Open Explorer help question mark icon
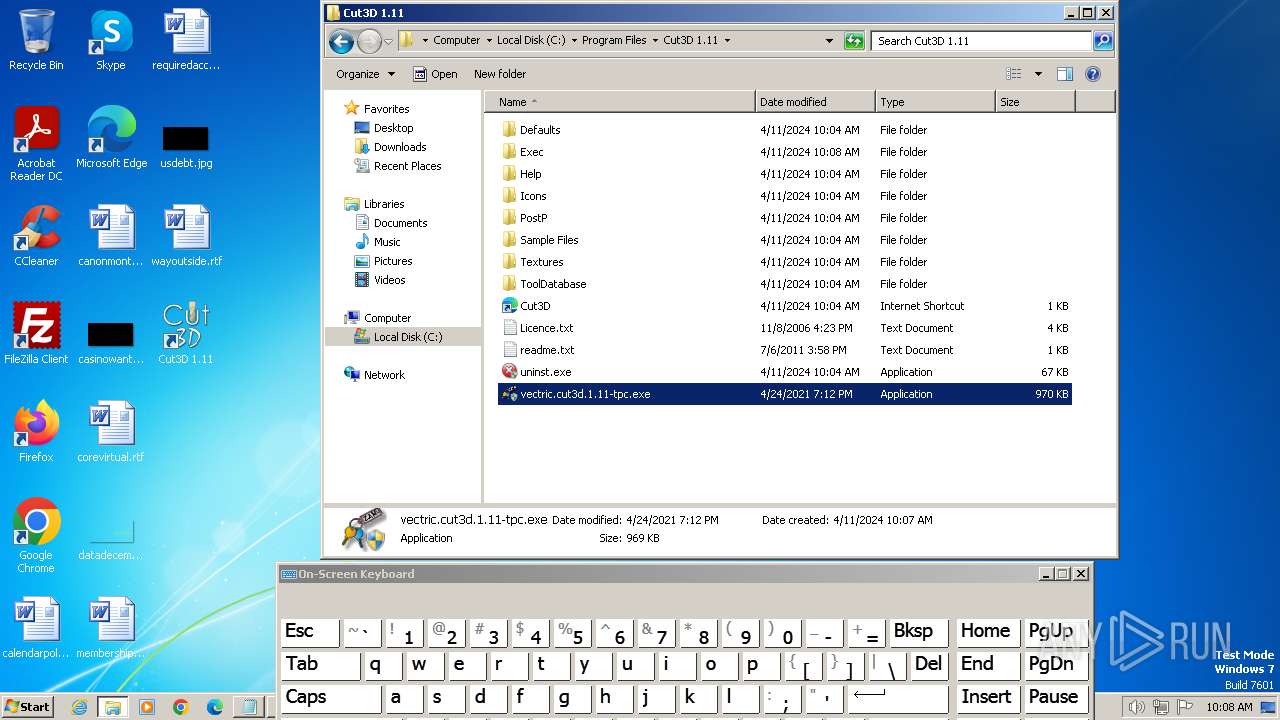The width and height of the screenshot is (1280, 720). pyautogui.click(x=1093, y=74)
